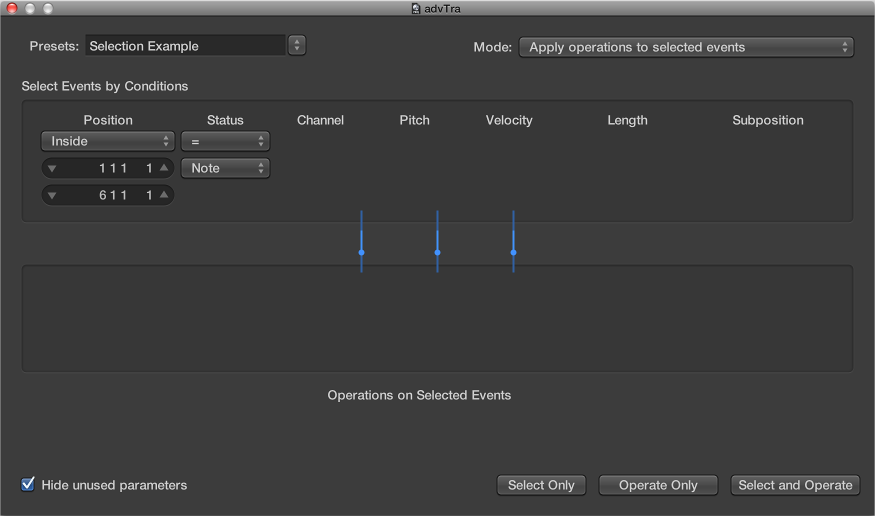The width and height of the screenshot is (876, 516).
Task: Decrease the 6 1 1 1 position value
Action: click(52, 195)
